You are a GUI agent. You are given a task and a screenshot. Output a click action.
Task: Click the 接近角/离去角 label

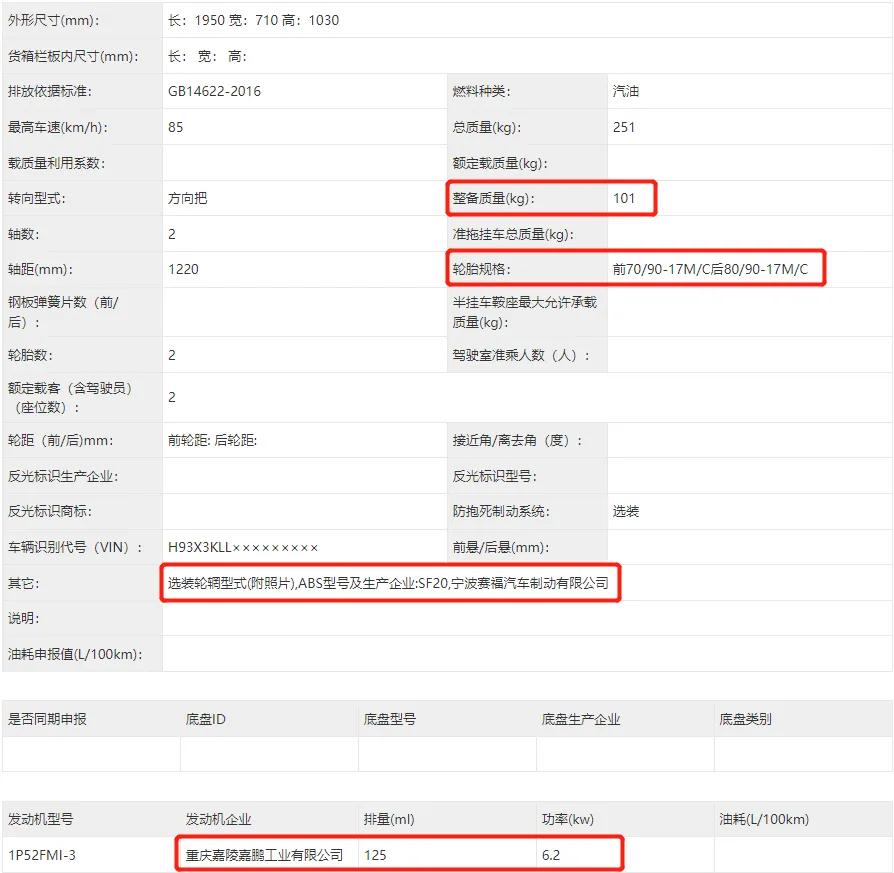tap(518, 441)
